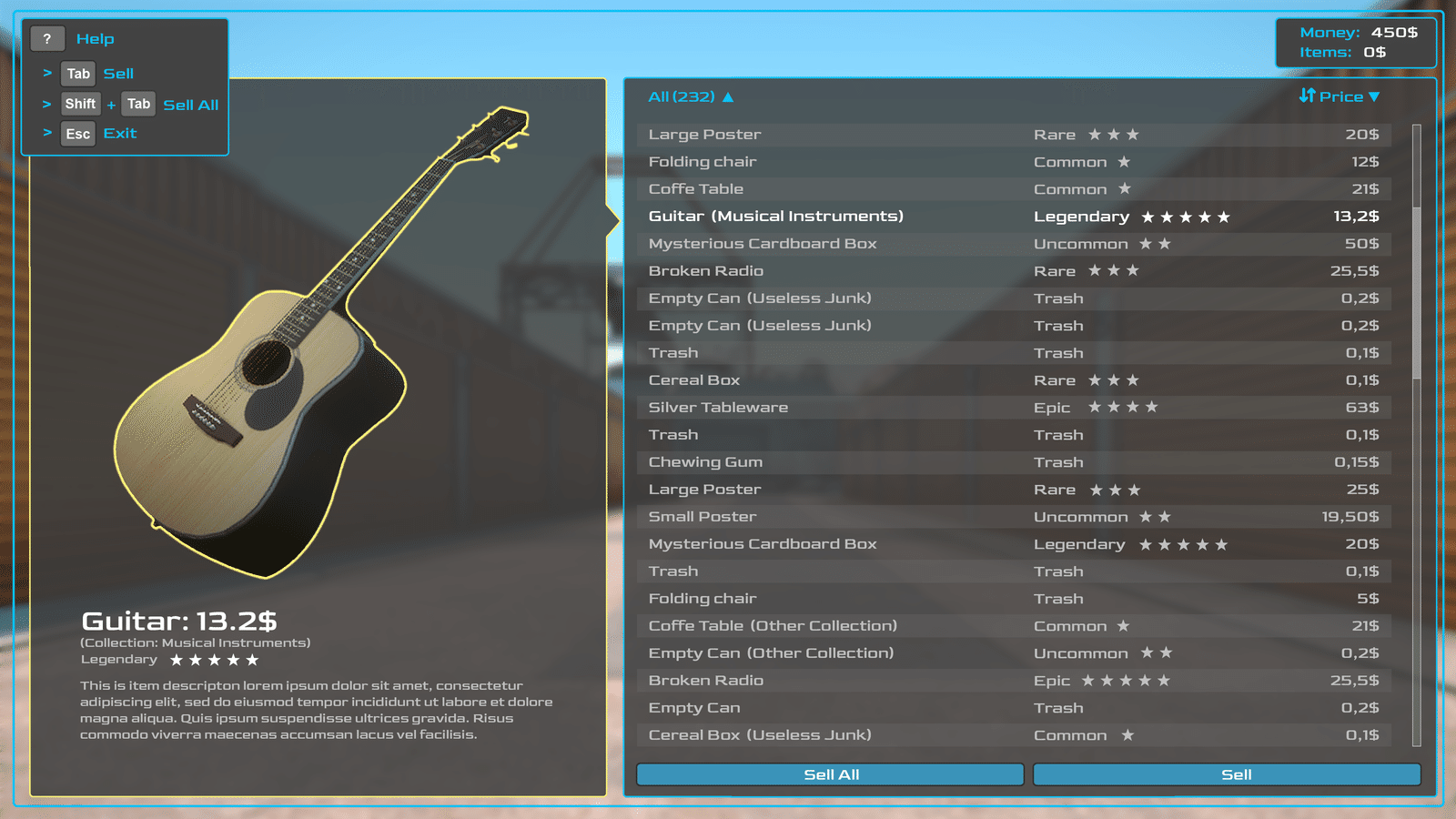Click the Esc key icon beside Exit
The height and width of the screenshot is (819, 1456).
click(78, 134)
